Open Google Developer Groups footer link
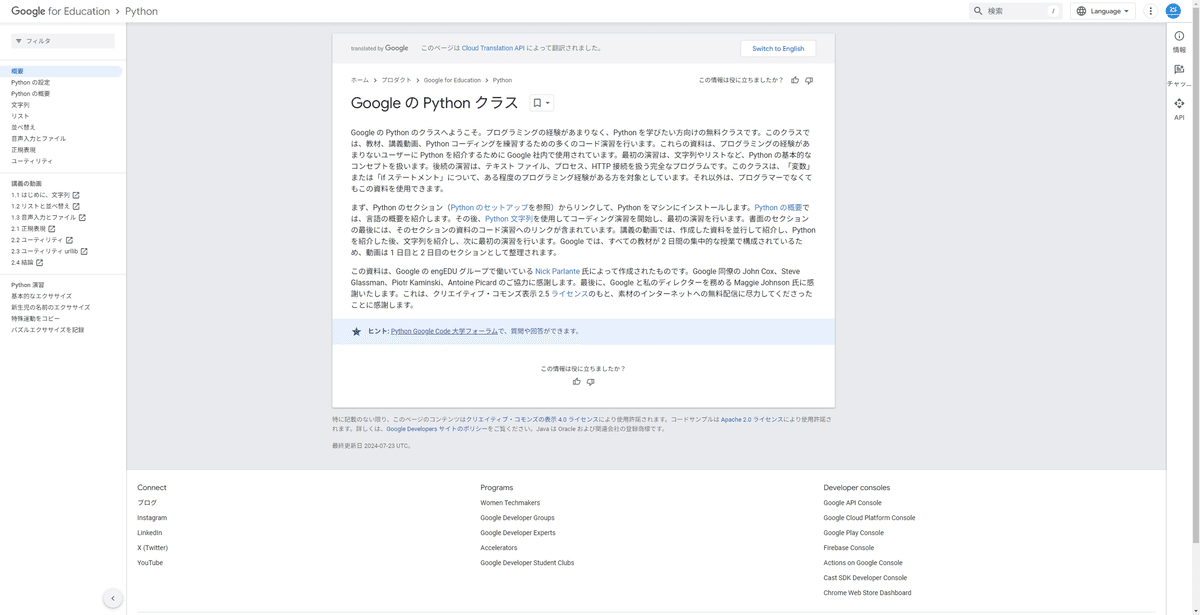 tap(517, 518)
